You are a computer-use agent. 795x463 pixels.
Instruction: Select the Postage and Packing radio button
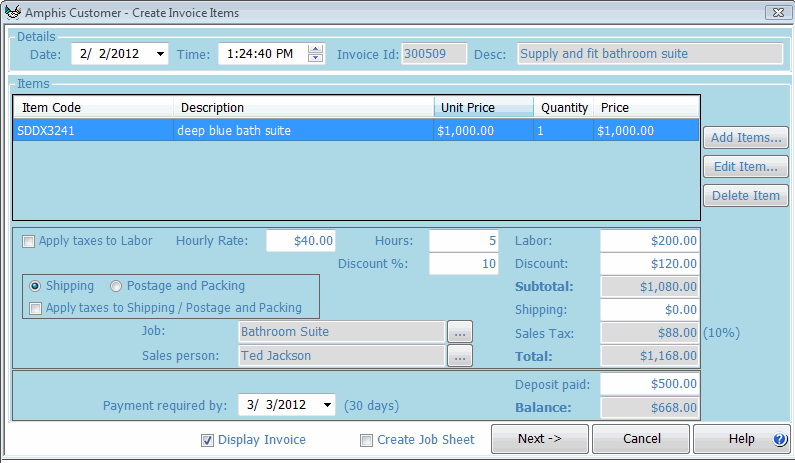pyautogui.click(x=117, y=286)
